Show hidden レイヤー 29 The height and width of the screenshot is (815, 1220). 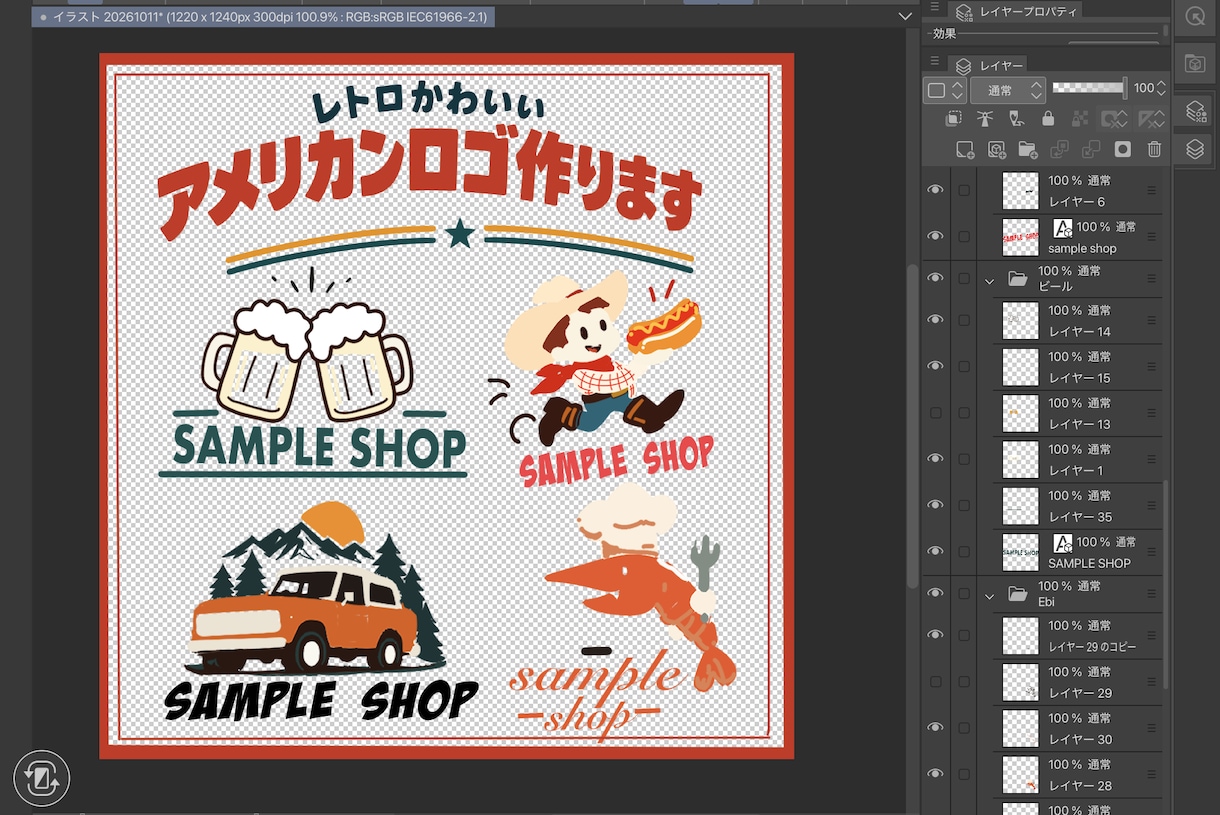pos(935,681)
